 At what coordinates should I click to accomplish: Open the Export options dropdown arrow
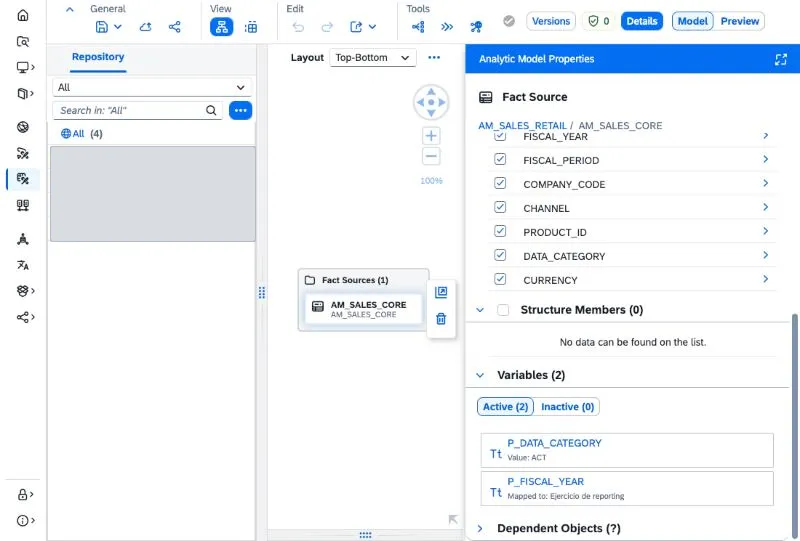click(372, 27)
